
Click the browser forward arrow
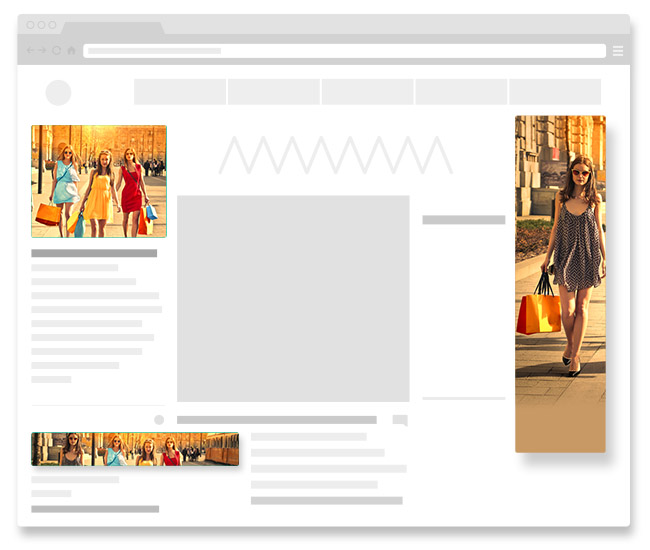(x=43, y=50)
